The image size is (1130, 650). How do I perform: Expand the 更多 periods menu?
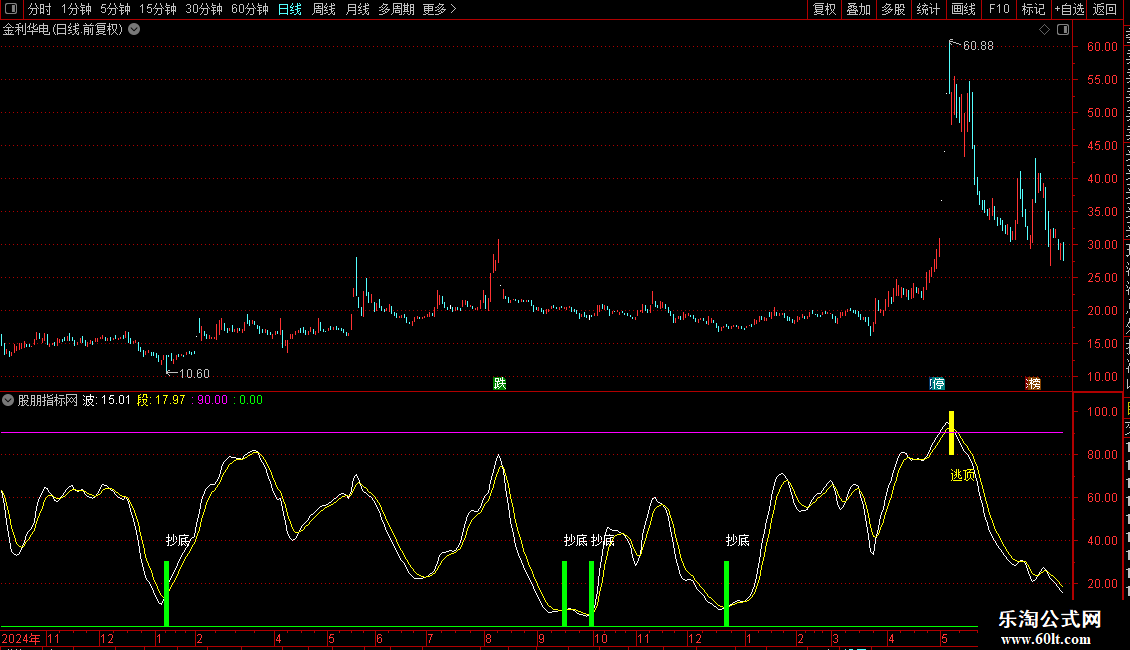point(440,9)
